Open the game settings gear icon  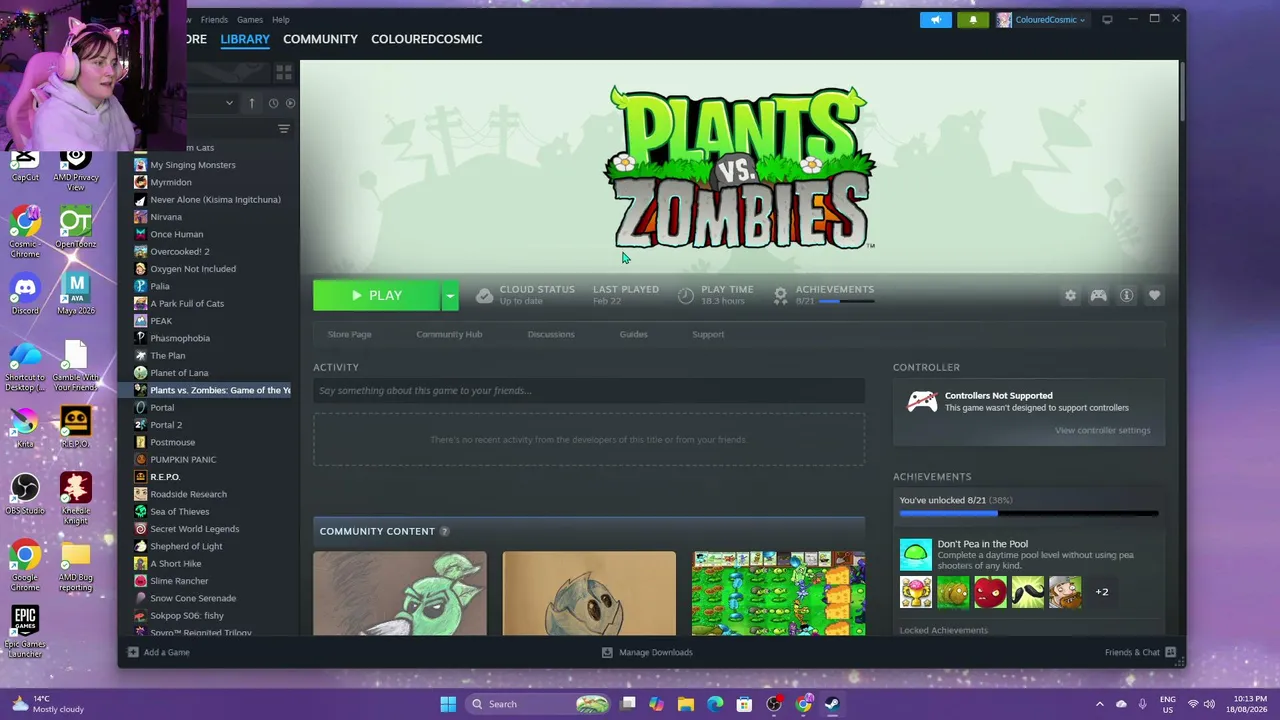(1070, 295)
